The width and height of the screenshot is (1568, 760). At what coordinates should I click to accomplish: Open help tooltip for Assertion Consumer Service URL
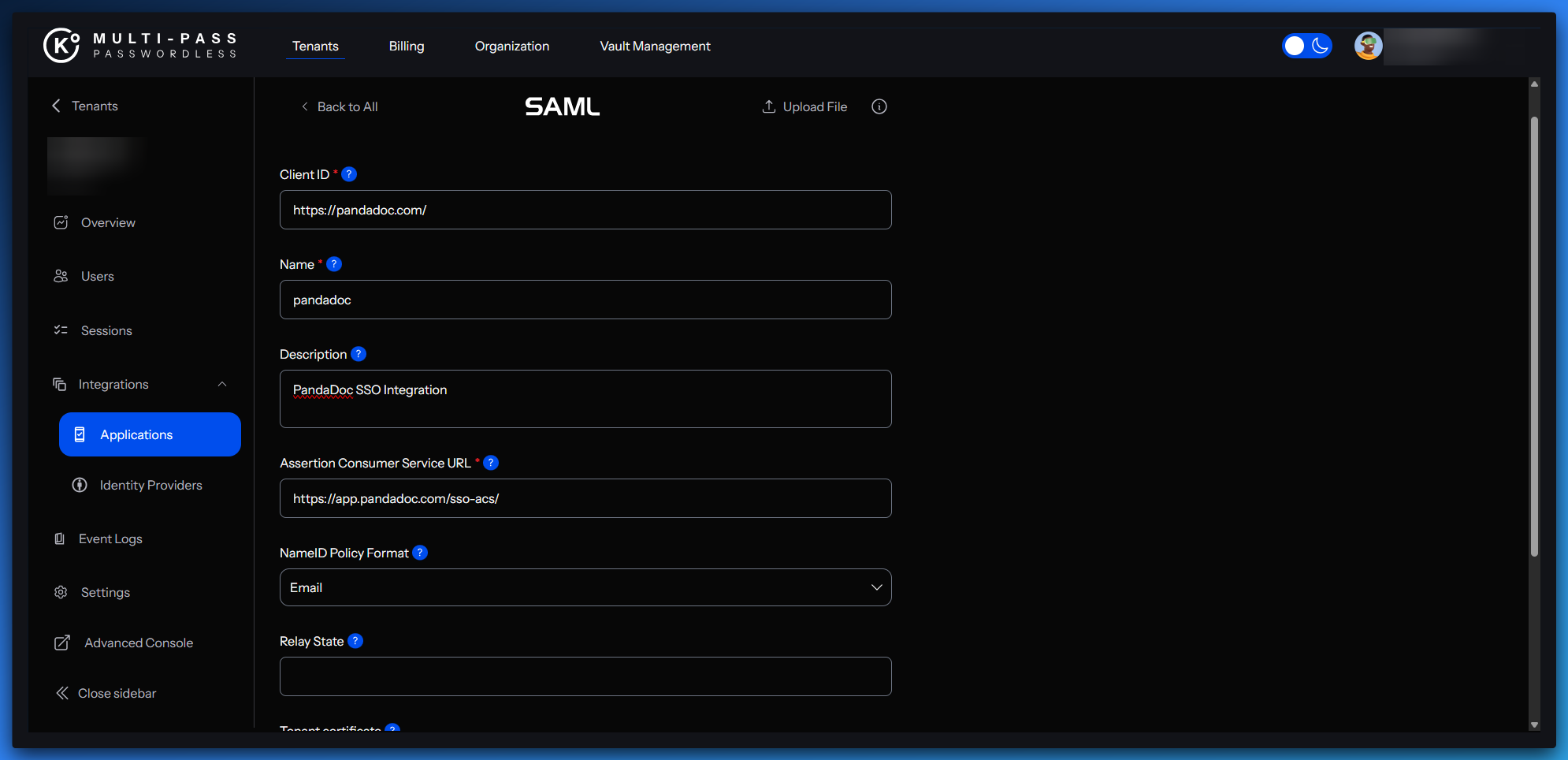pyautogui.click(x=491, y=463)
